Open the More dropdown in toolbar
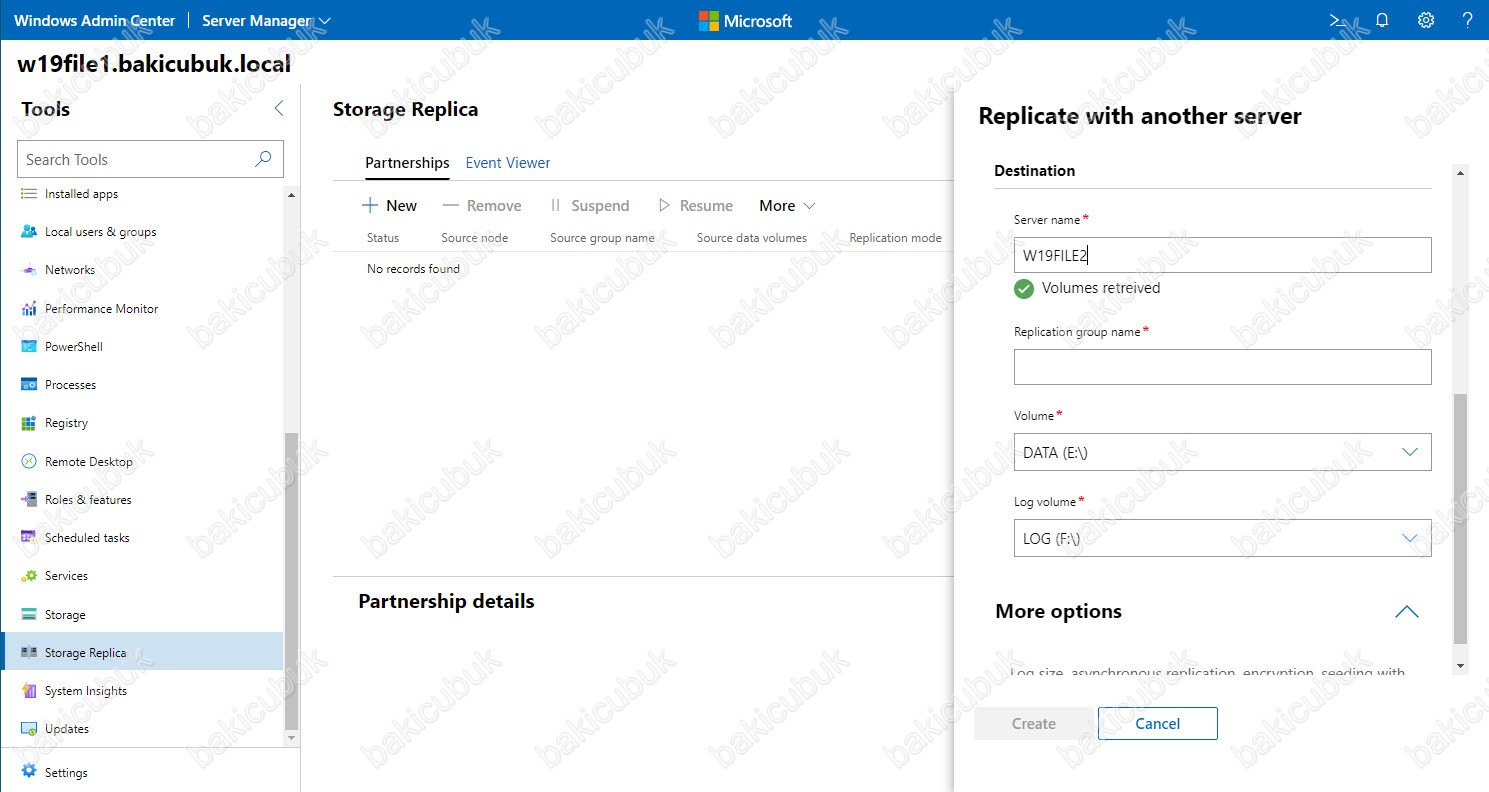 coord(787,206)
